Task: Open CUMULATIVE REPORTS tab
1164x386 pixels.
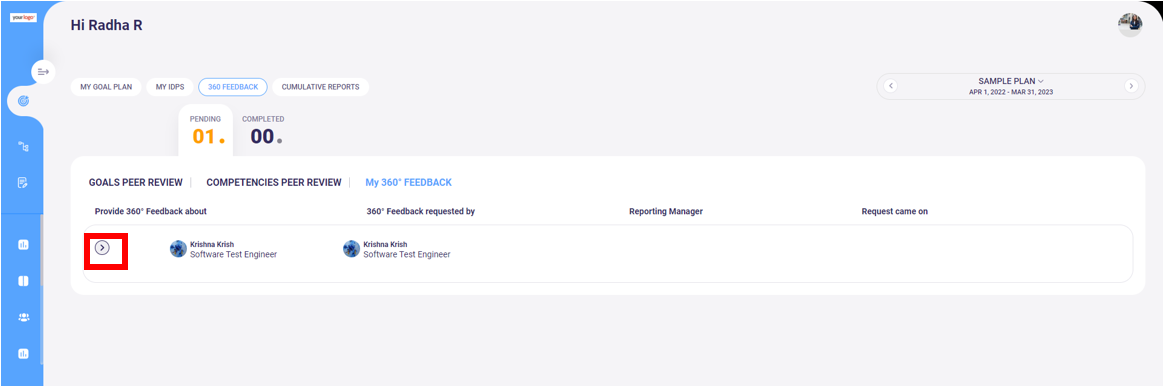Action: point(321,87)
